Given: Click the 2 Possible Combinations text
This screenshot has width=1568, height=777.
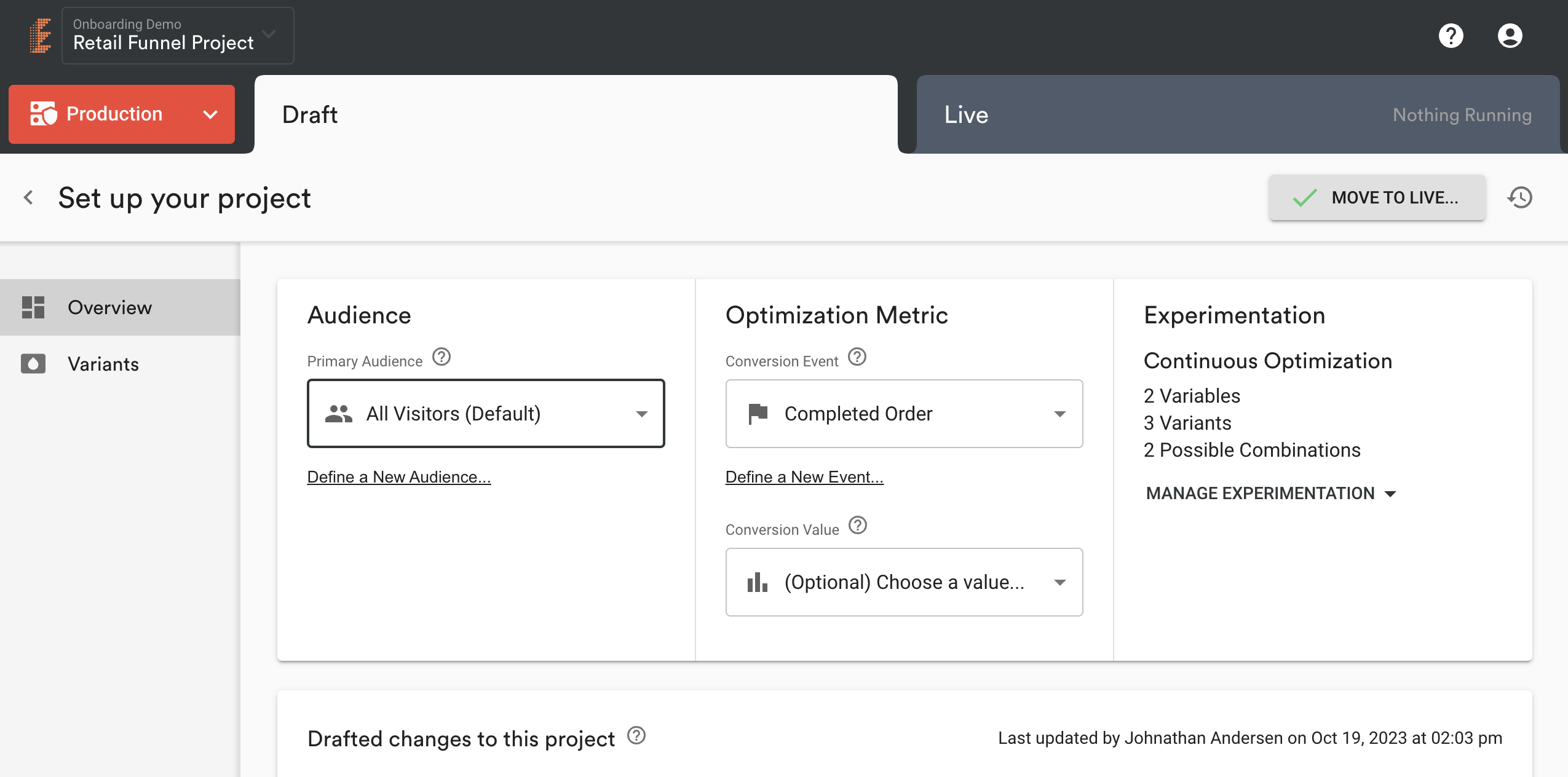Looking at the screenshot, I should tap(1252, 450).
